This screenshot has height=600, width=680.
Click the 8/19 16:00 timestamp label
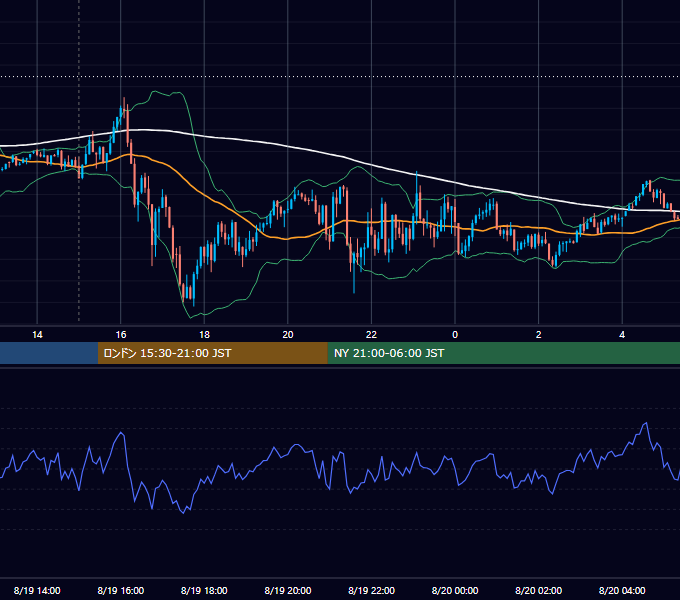click(x=121, y=590)
